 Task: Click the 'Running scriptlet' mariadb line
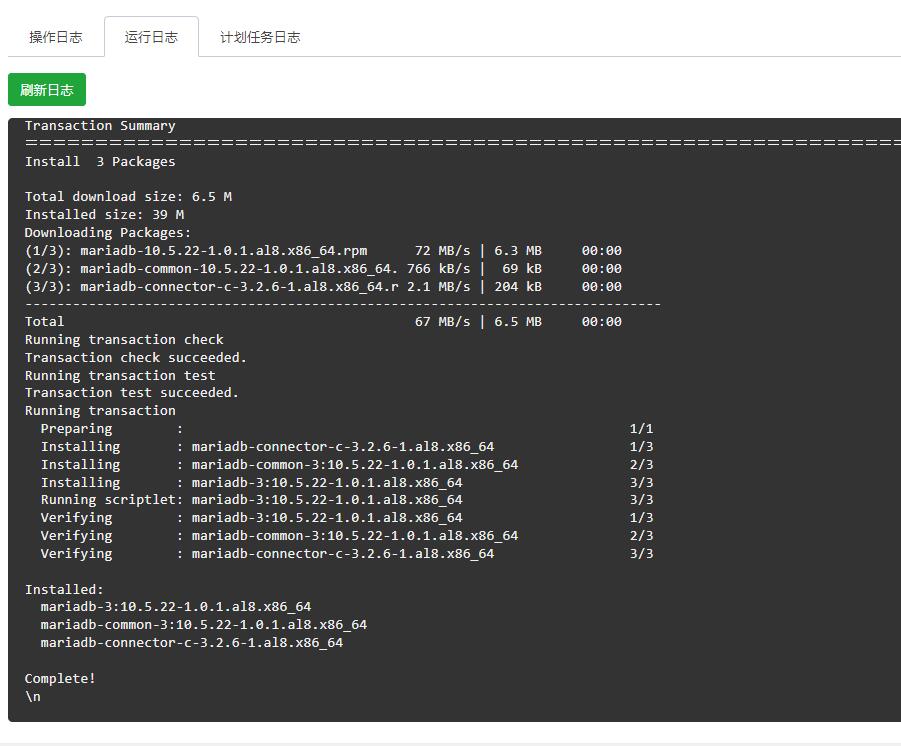347,499
